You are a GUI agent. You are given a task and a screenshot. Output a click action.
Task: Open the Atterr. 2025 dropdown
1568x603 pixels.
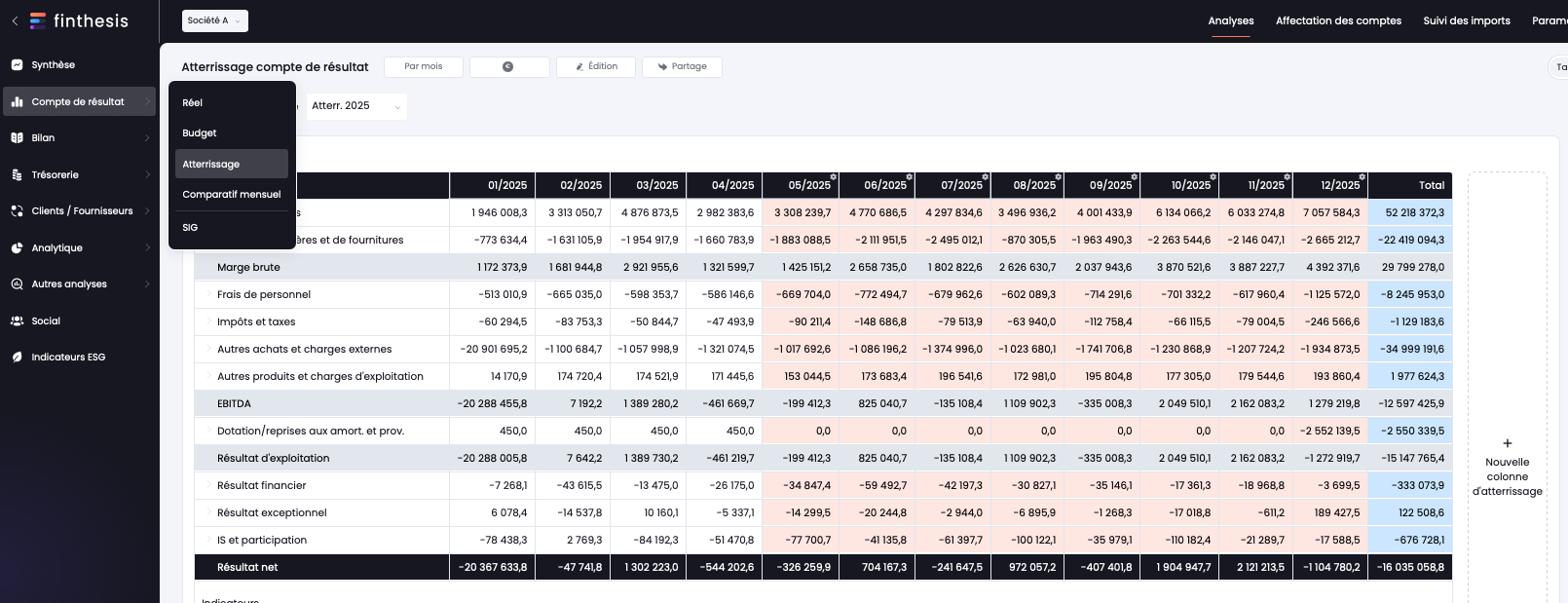tap(356, 106)
